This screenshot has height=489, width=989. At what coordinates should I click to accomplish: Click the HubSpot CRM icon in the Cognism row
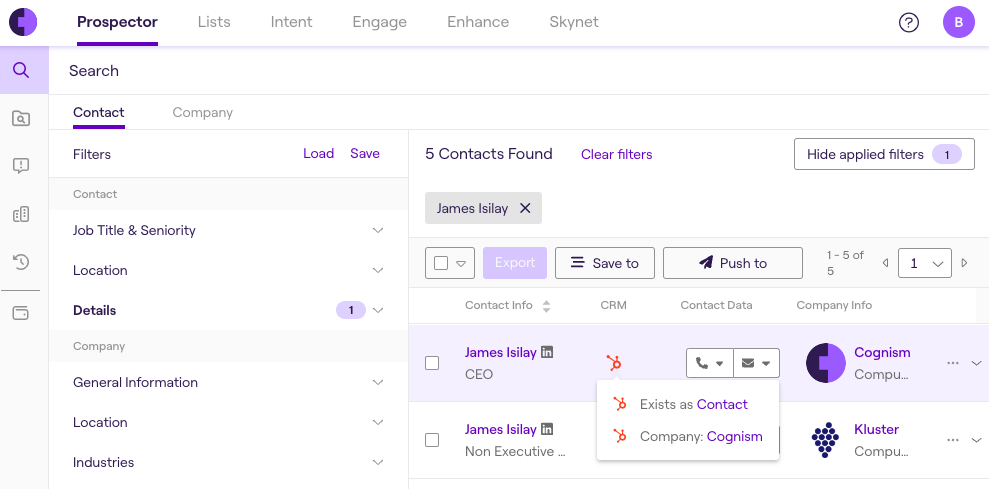(614, 363)
